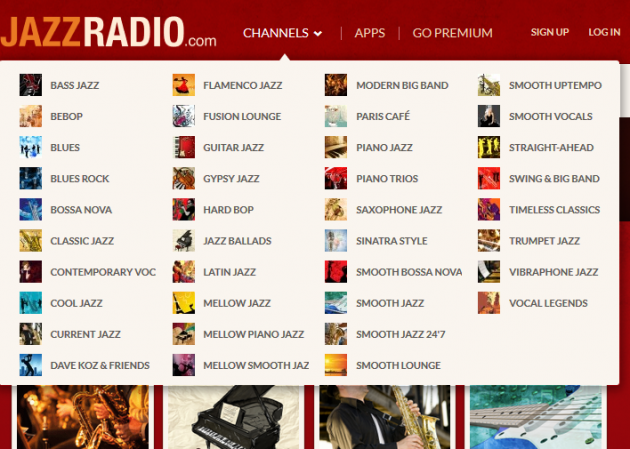The height and width of the screenshot is (449, 630).
Task: Click the Sign Up link
Action: click(549, 32)
